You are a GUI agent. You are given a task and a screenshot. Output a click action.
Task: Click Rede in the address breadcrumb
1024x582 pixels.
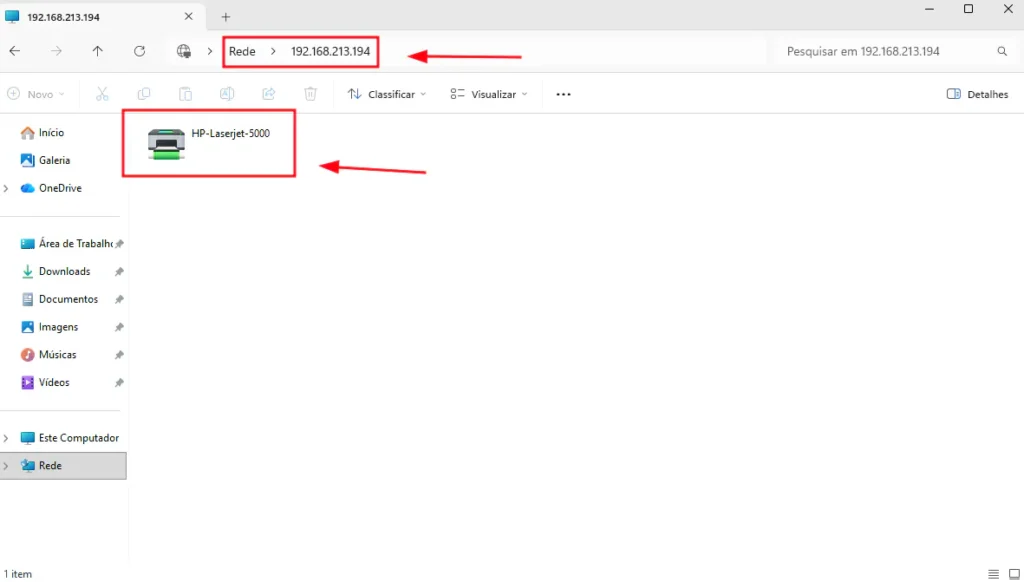click(242, 52)
